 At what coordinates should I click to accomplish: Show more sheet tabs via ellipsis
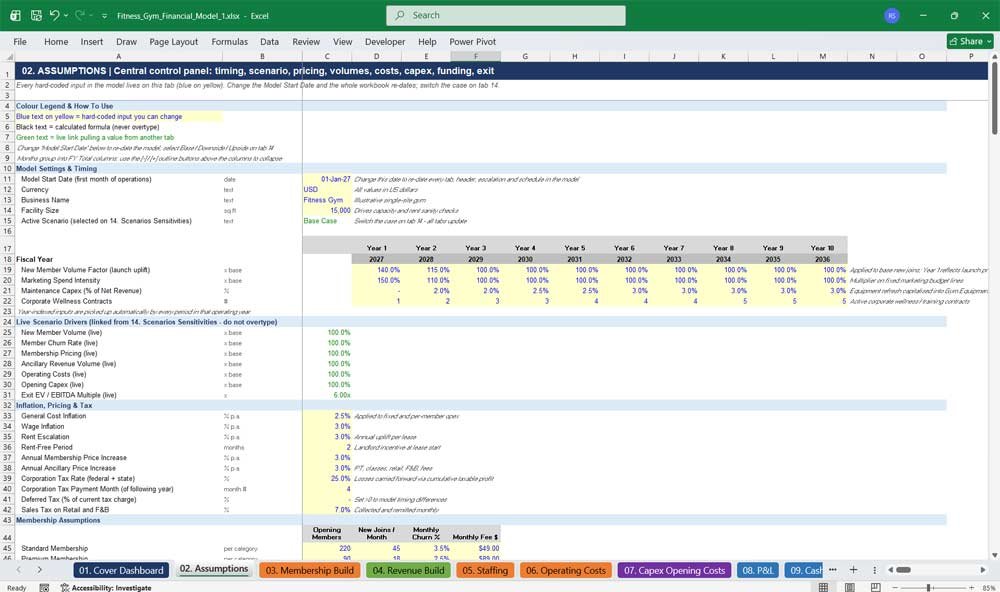[x=832, y=570]
